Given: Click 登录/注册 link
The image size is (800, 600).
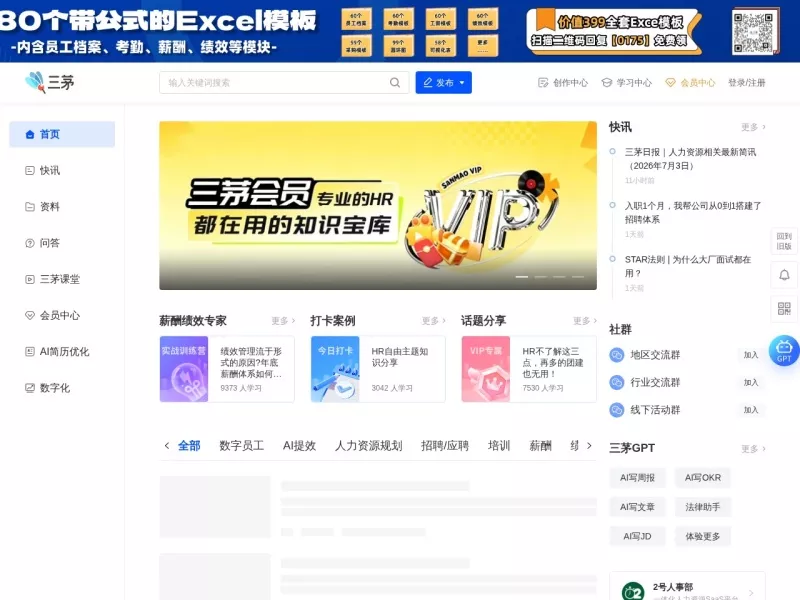Looking at the screenshot, I should coord(746,83).
